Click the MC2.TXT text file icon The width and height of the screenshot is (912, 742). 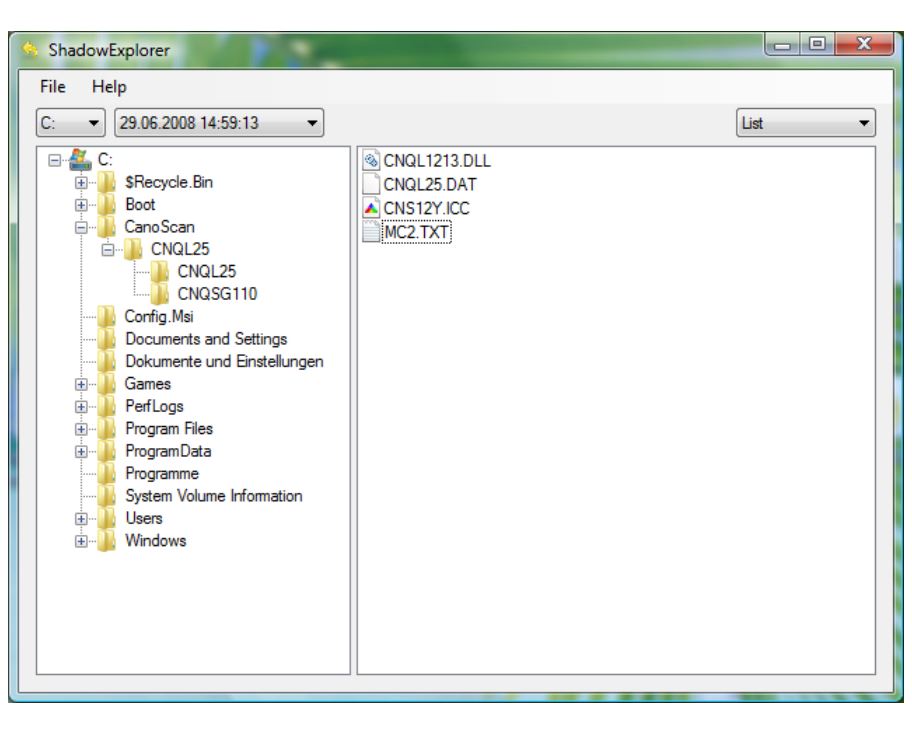(x=370, y=231)
